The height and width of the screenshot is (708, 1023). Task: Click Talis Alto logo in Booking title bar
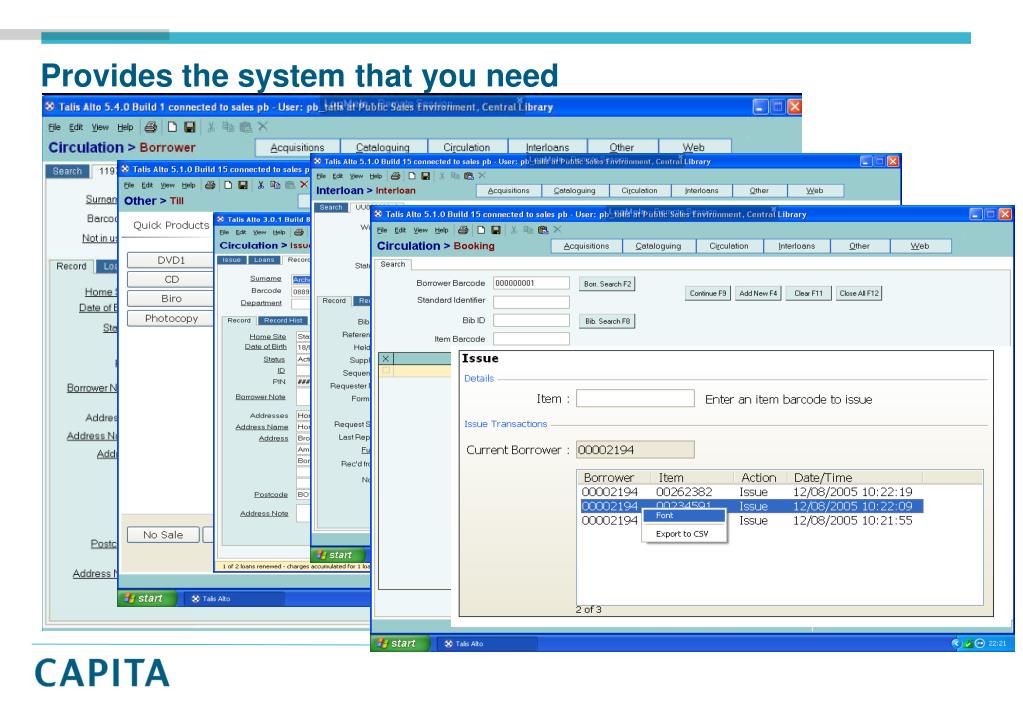point(378,214)
